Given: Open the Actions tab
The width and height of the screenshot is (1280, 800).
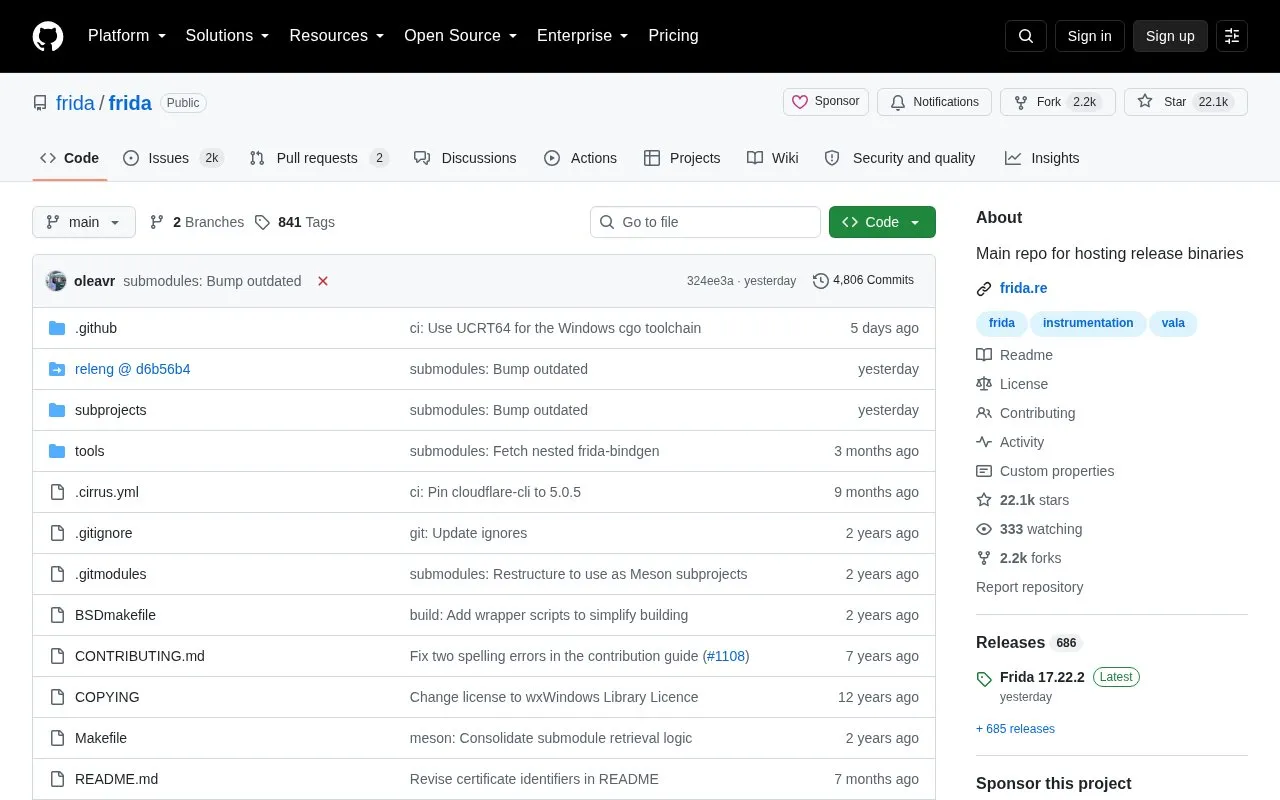Looking at the screenshot, I should tap(581, 158).
